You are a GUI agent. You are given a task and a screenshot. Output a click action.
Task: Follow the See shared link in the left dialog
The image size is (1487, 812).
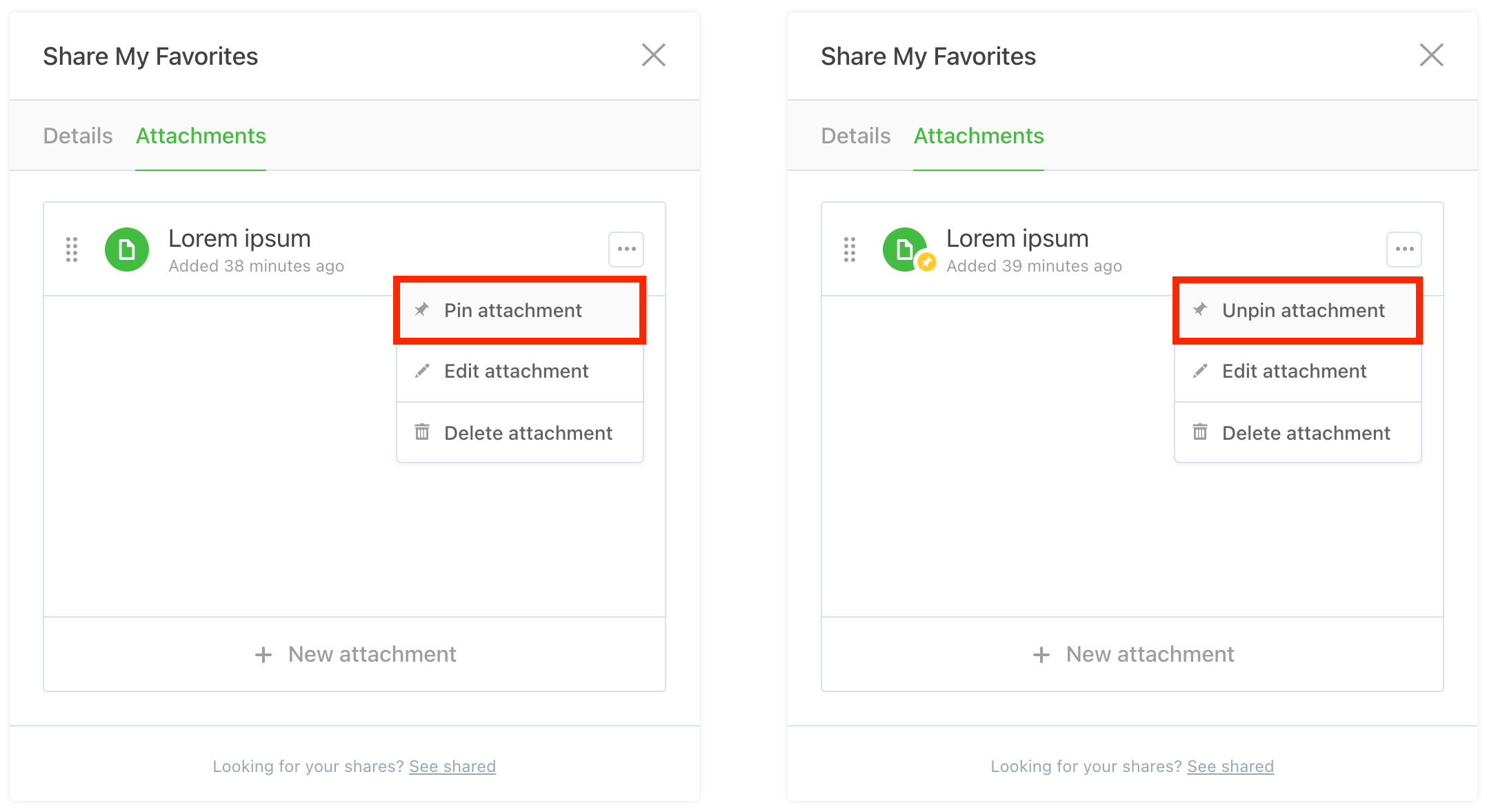pos(452,767)
